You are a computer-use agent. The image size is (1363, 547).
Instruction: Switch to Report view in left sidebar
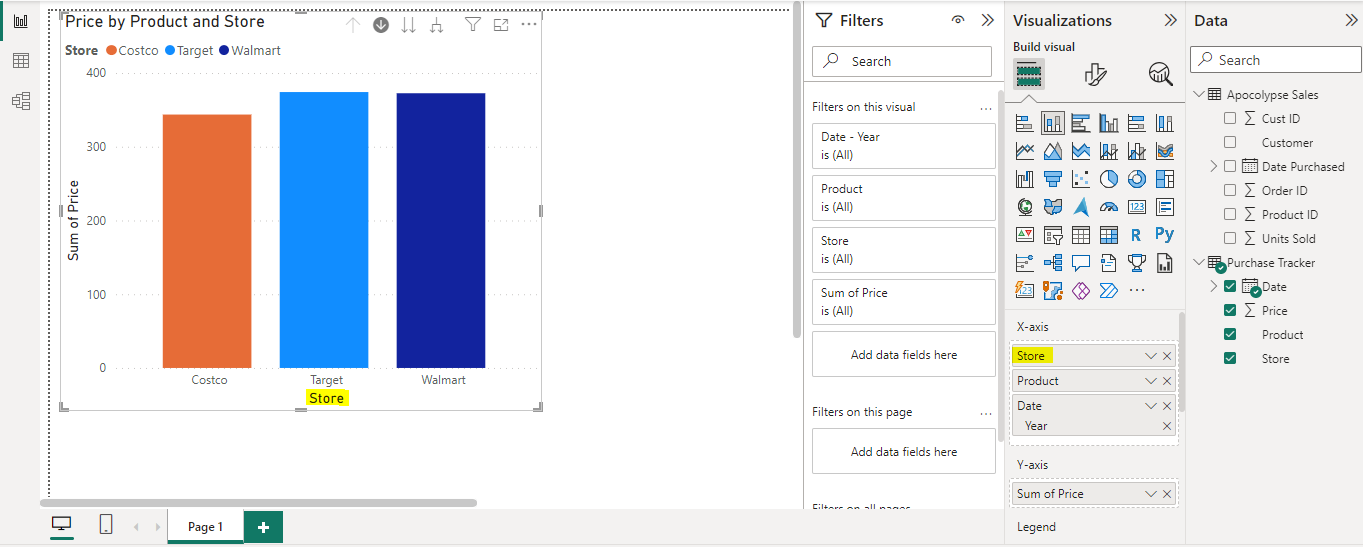pyautogui.click(x=21, y=21)
